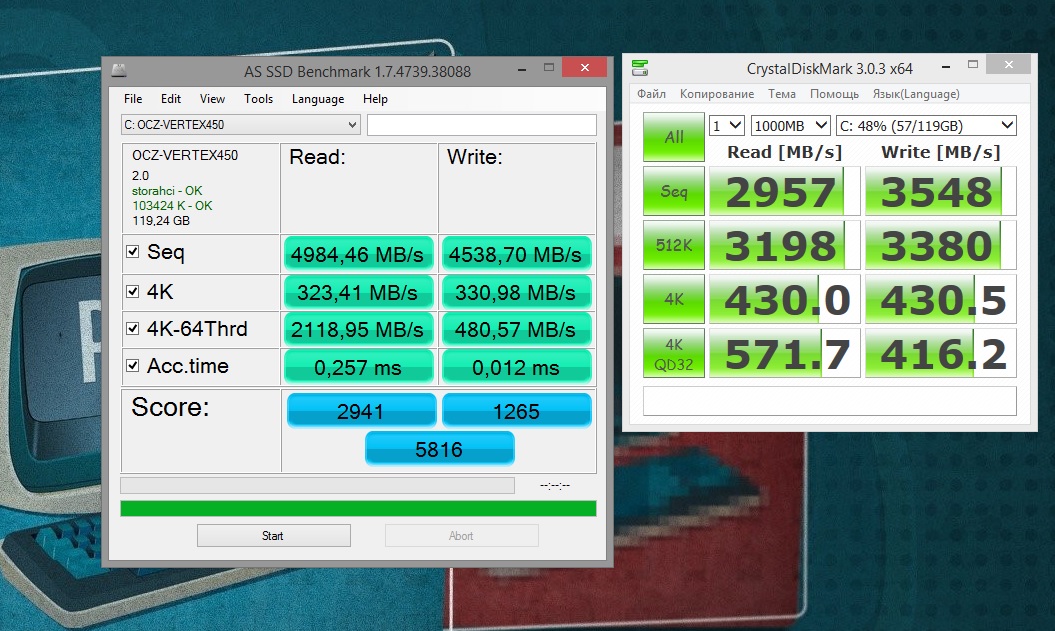Run the Seq test in CrystalDiskMark
The image size is (1055, 631).
pos(674,191)
